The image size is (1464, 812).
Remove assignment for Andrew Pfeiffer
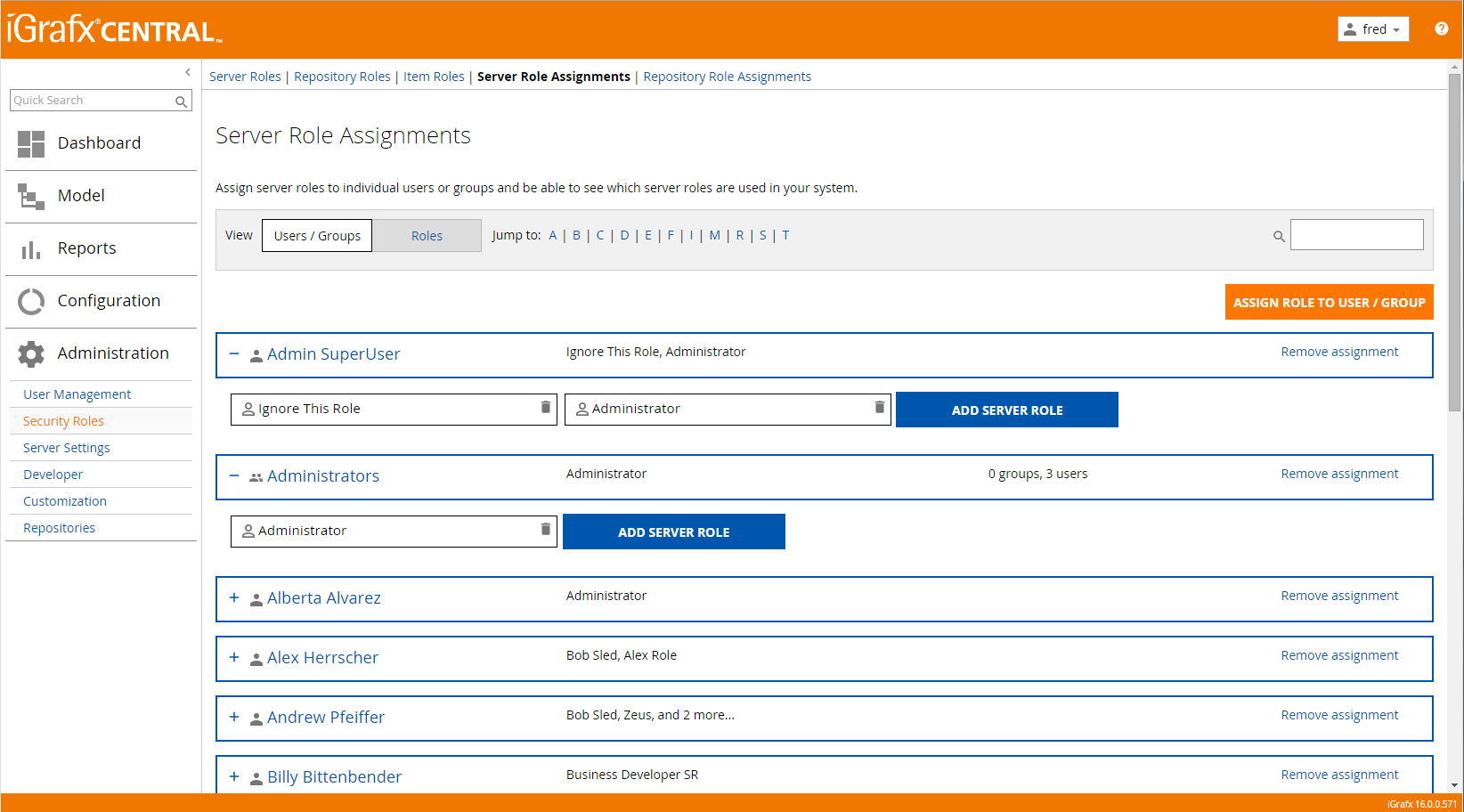tap(1339, 714)
